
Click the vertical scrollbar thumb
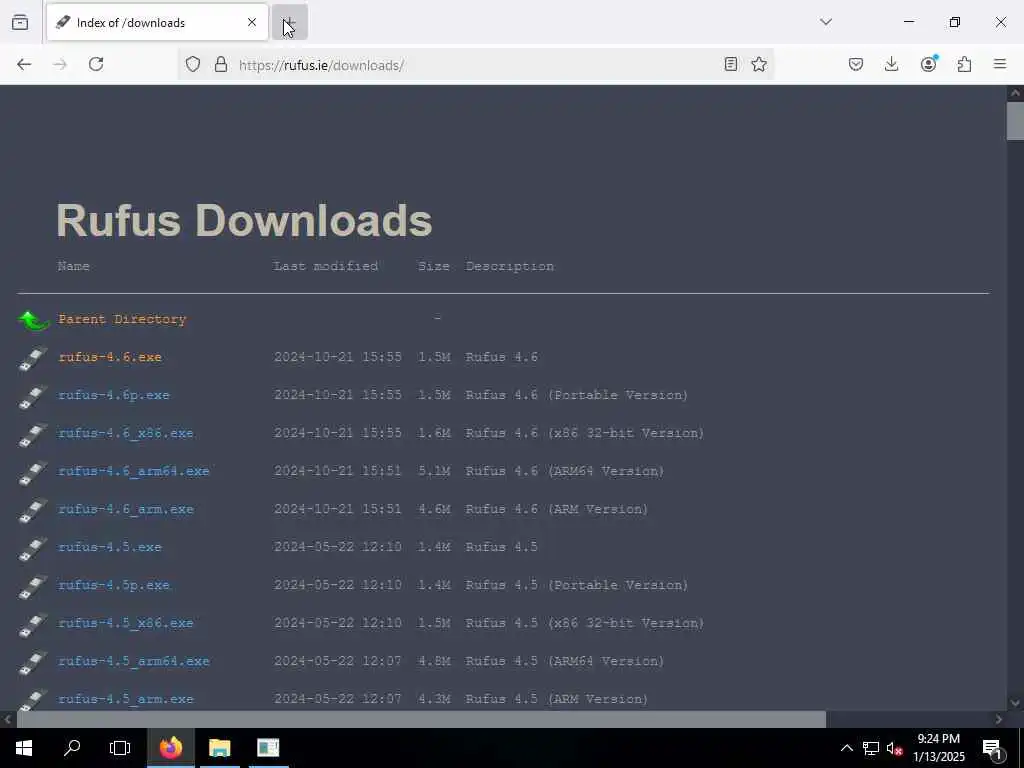[x=1015, y=121]
